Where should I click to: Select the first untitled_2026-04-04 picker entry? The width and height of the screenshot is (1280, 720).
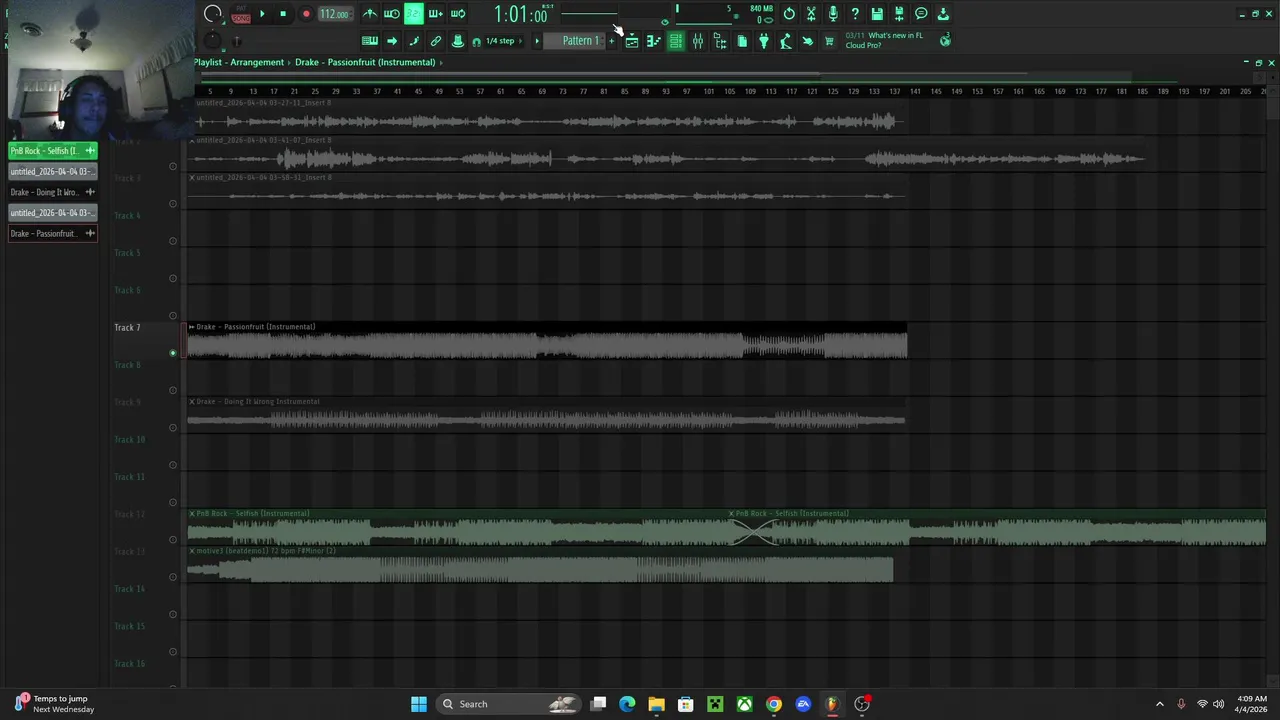[53, 171]
